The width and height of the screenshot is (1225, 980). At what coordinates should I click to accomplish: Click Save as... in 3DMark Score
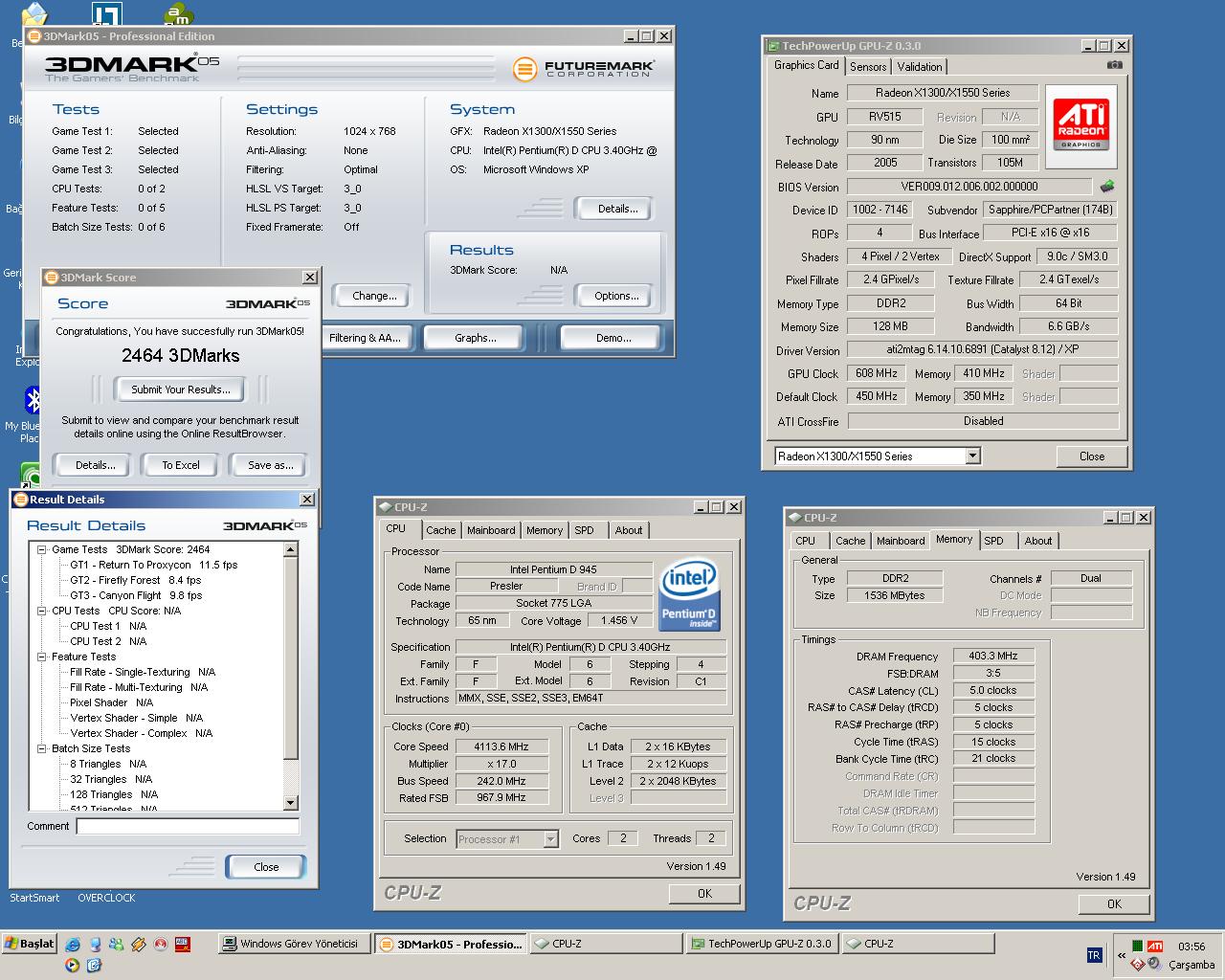click(x=271, y=465)
